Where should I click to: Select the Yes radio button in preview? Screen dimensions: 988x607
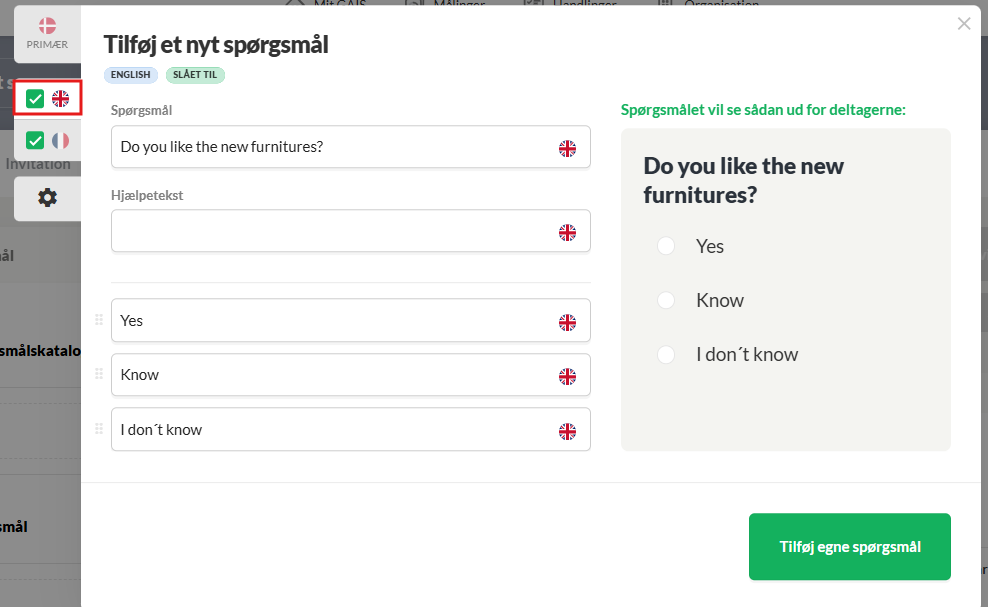(x=666, y=246)
